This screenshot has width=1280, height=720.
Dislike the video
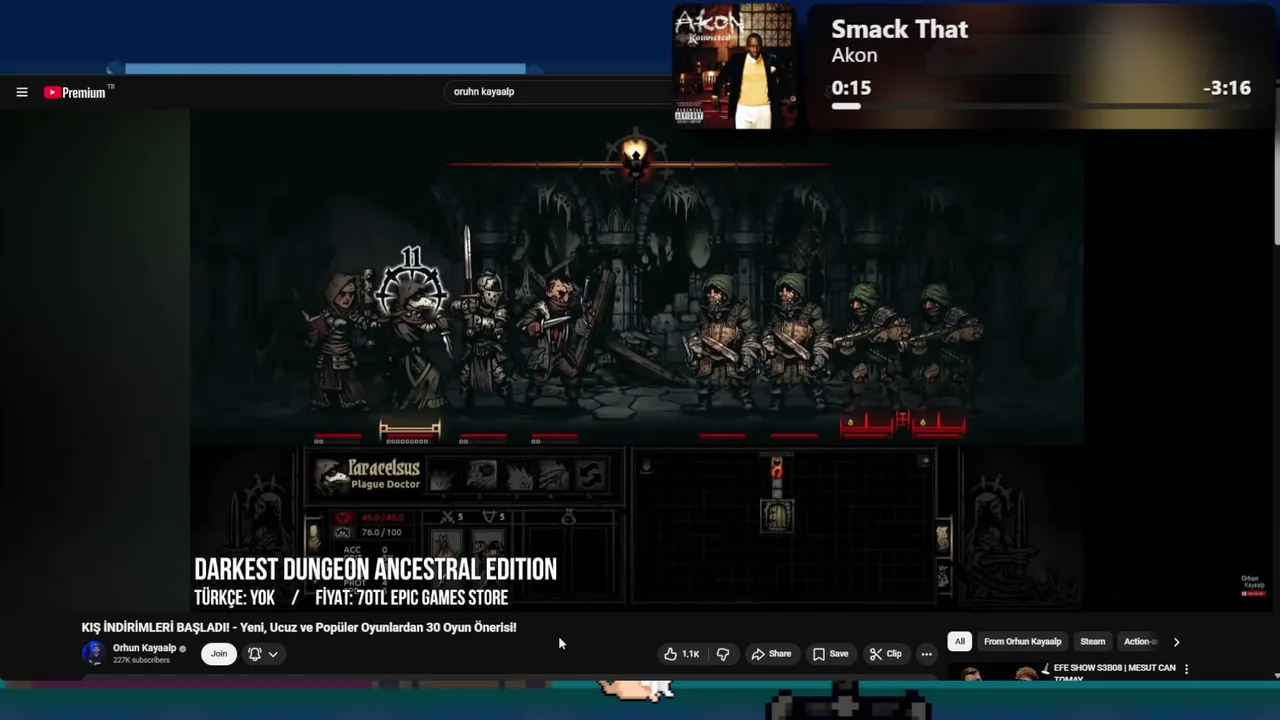pyautogui.click(x=723, y=654)
